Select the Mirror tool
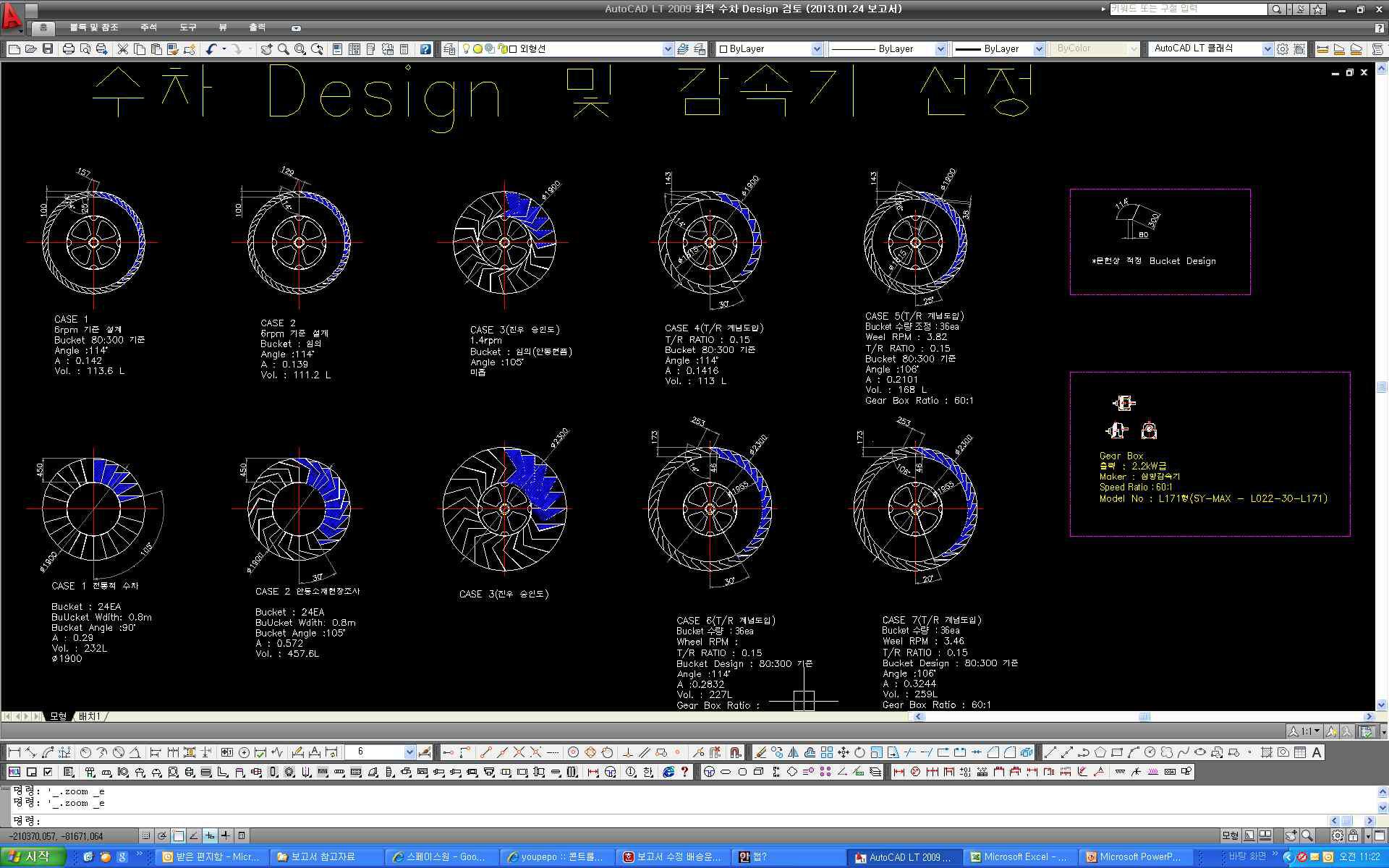1389x868 pixels. point(793,752)
